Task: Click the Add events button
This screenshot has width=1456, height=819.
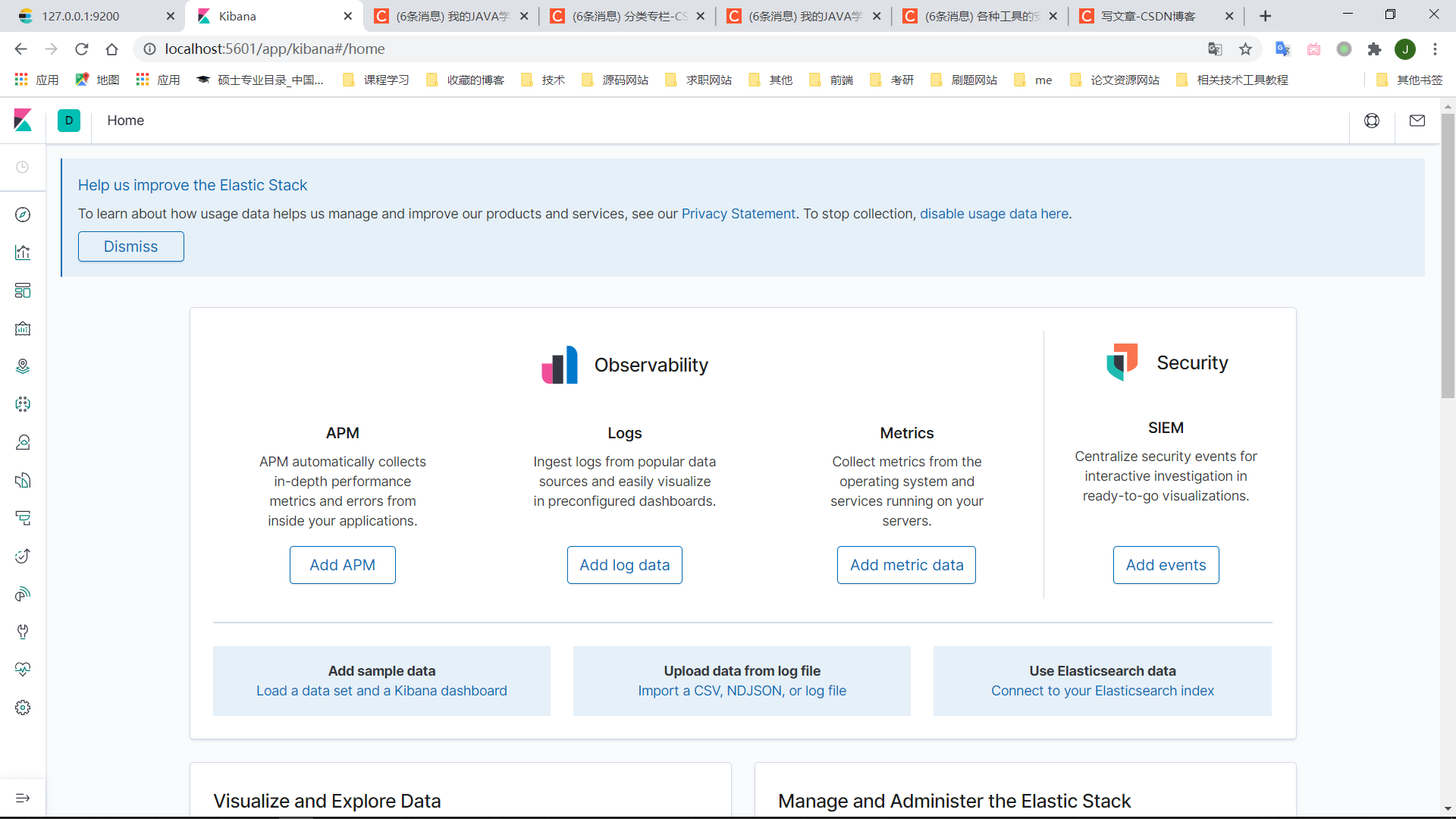Action: click(x=1166, y=565)
